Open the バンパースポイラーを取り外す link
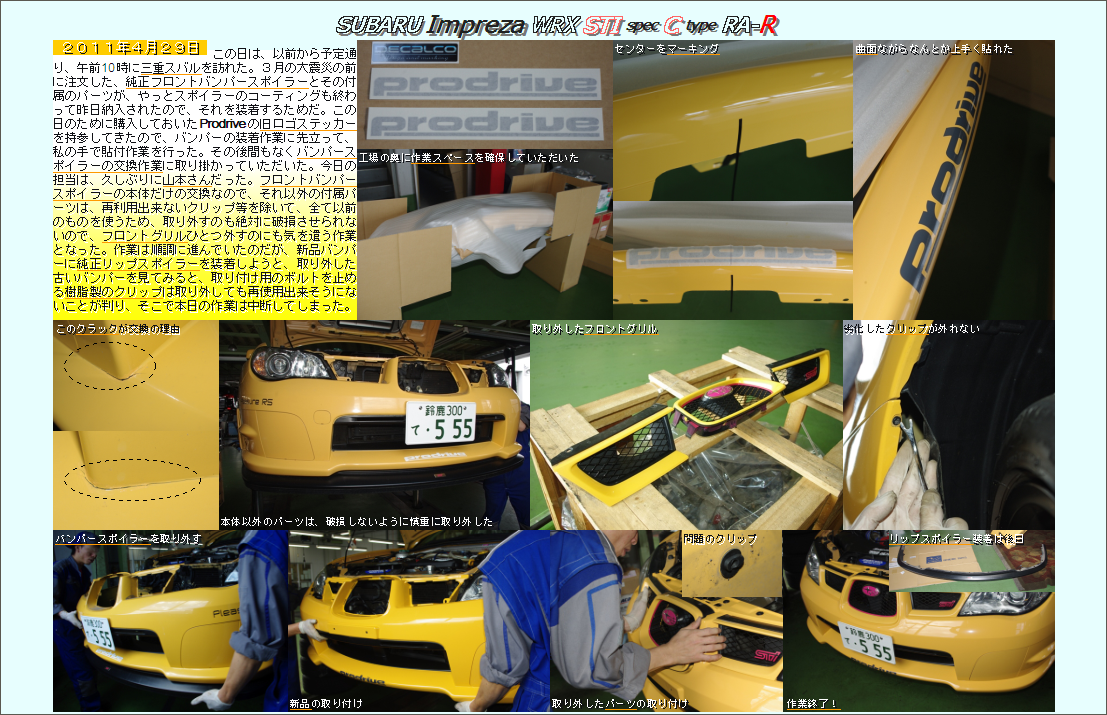 pos(128,538)
